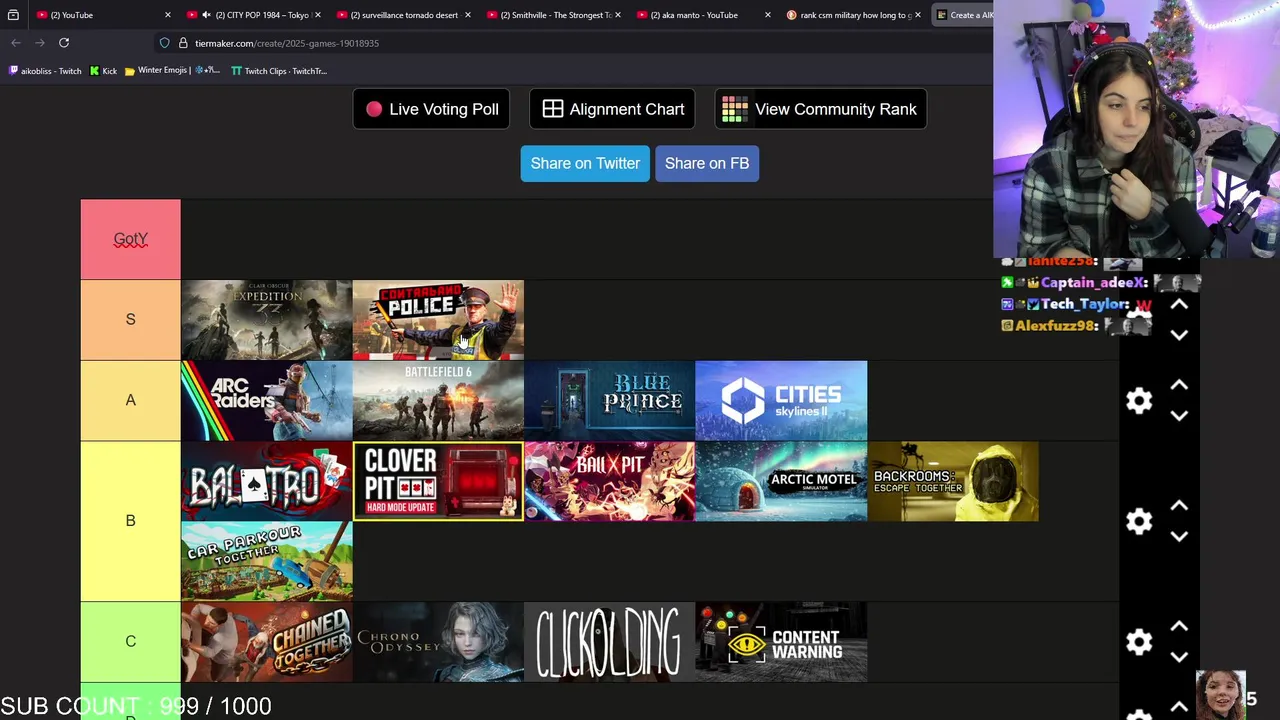Open the tab list icon
The image size is (1280, 720).
[13, 15]
